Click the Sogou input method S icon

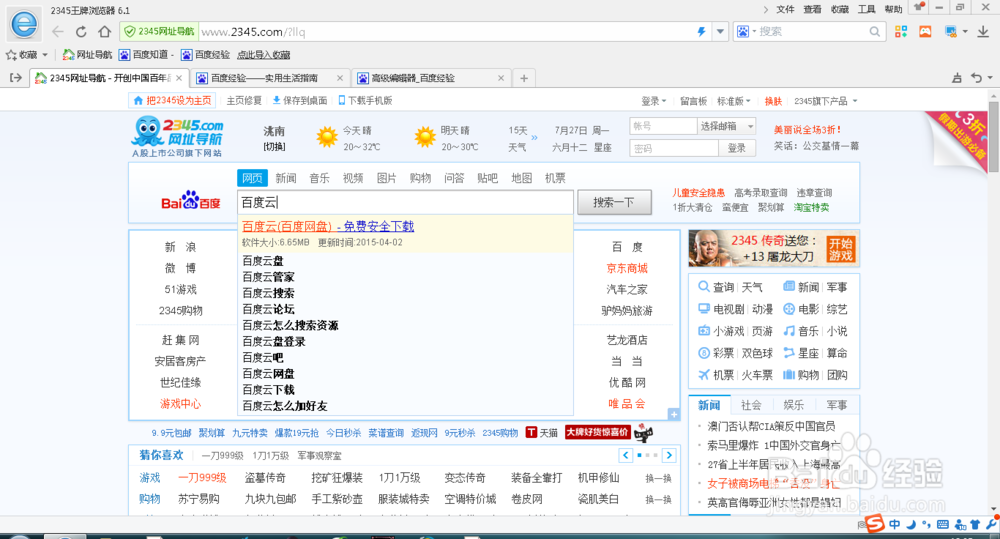coord(875,524)
